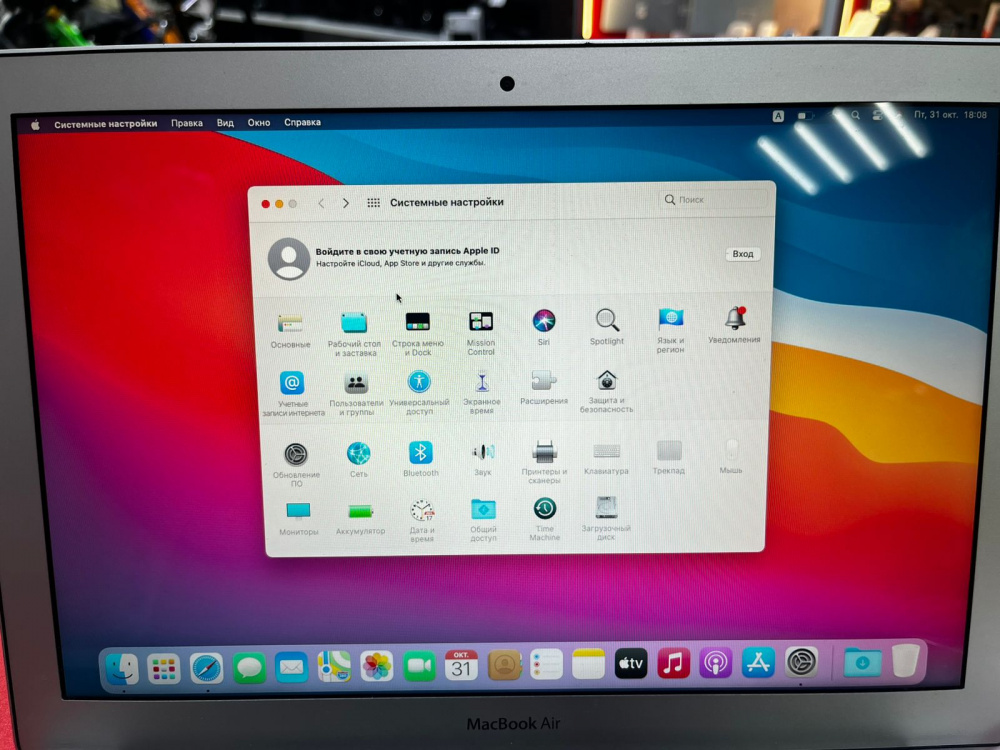Open the Siri preferences pane
Screen dimensions: 1000x750
click(544, 321)
